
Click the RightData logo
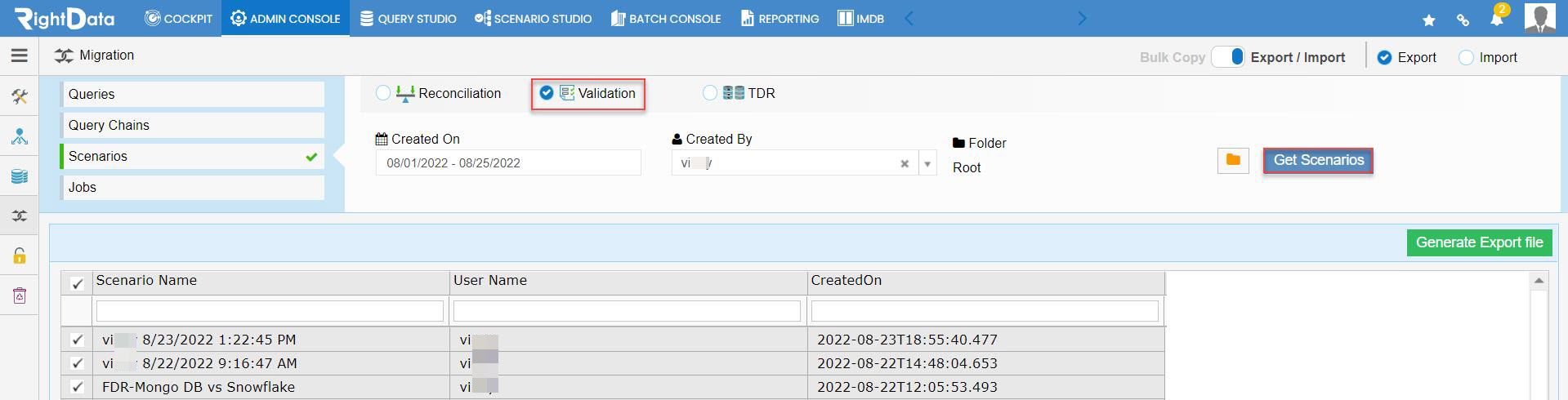click(65, 18)
